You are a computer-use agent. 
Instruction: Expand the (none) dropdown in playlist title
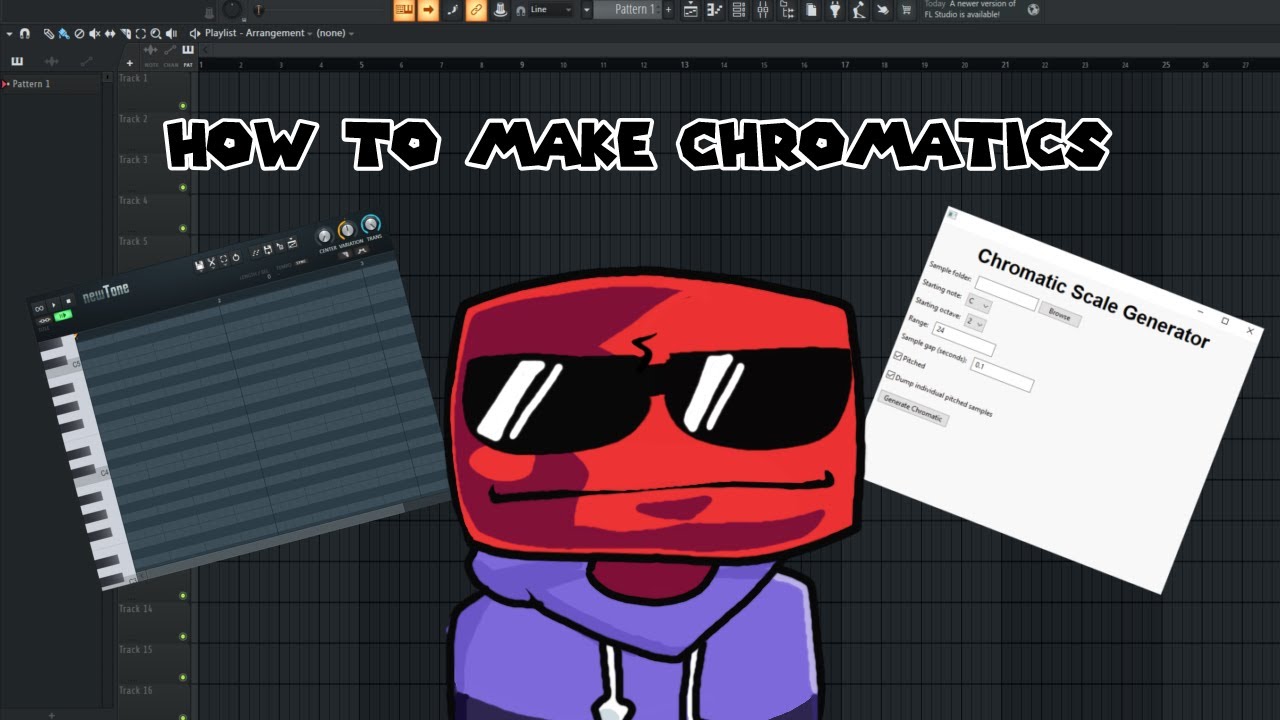[x=351, y=34]
